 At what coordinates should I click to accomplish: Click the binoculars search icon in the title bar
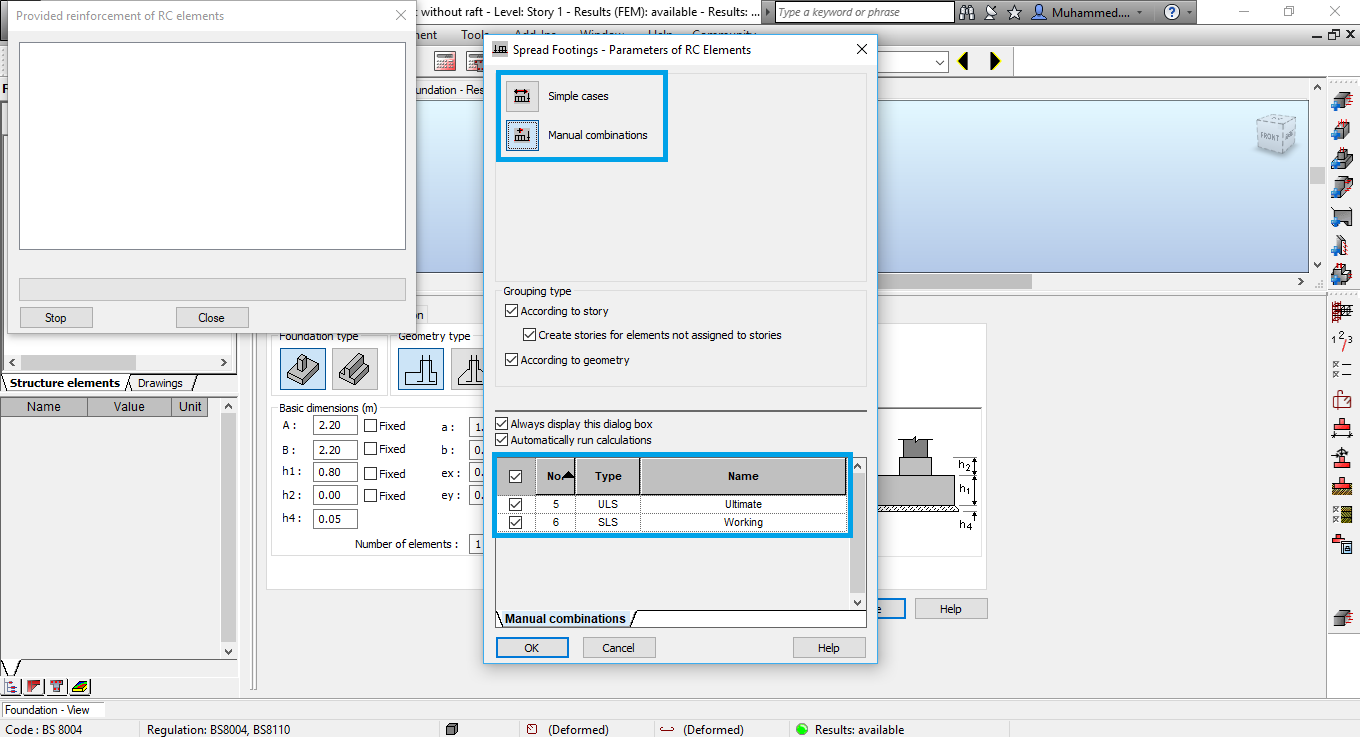tap(966, 11)
